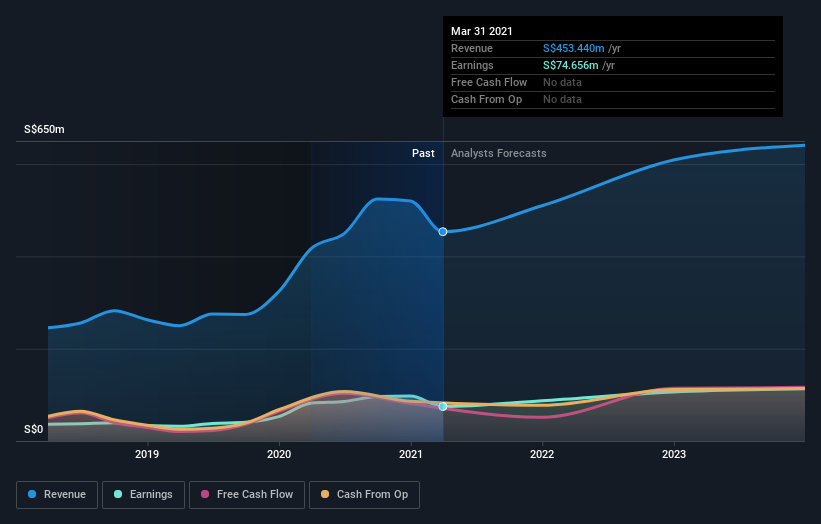Viewport: 821px width, 524px height.
Task: Toggle the Revenue legend series
Action: [x=57, y=495]
